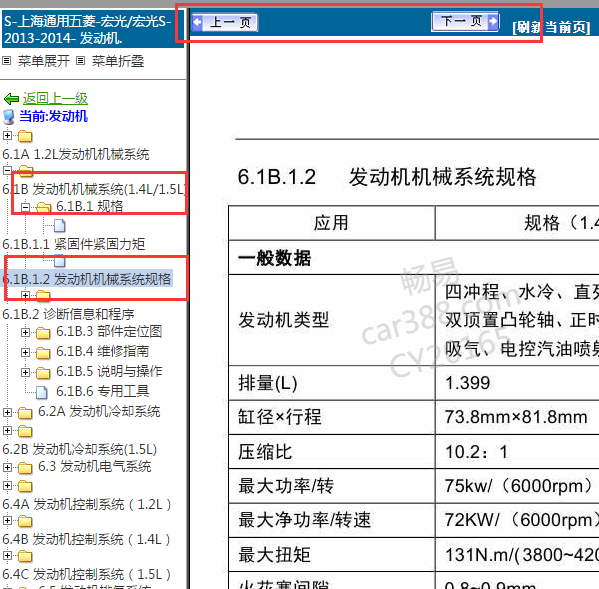Expand 6.2B 发动机冷却系统(1.5L) node
The width and height of the screenshot is (599, 589).
pos(7,430)
